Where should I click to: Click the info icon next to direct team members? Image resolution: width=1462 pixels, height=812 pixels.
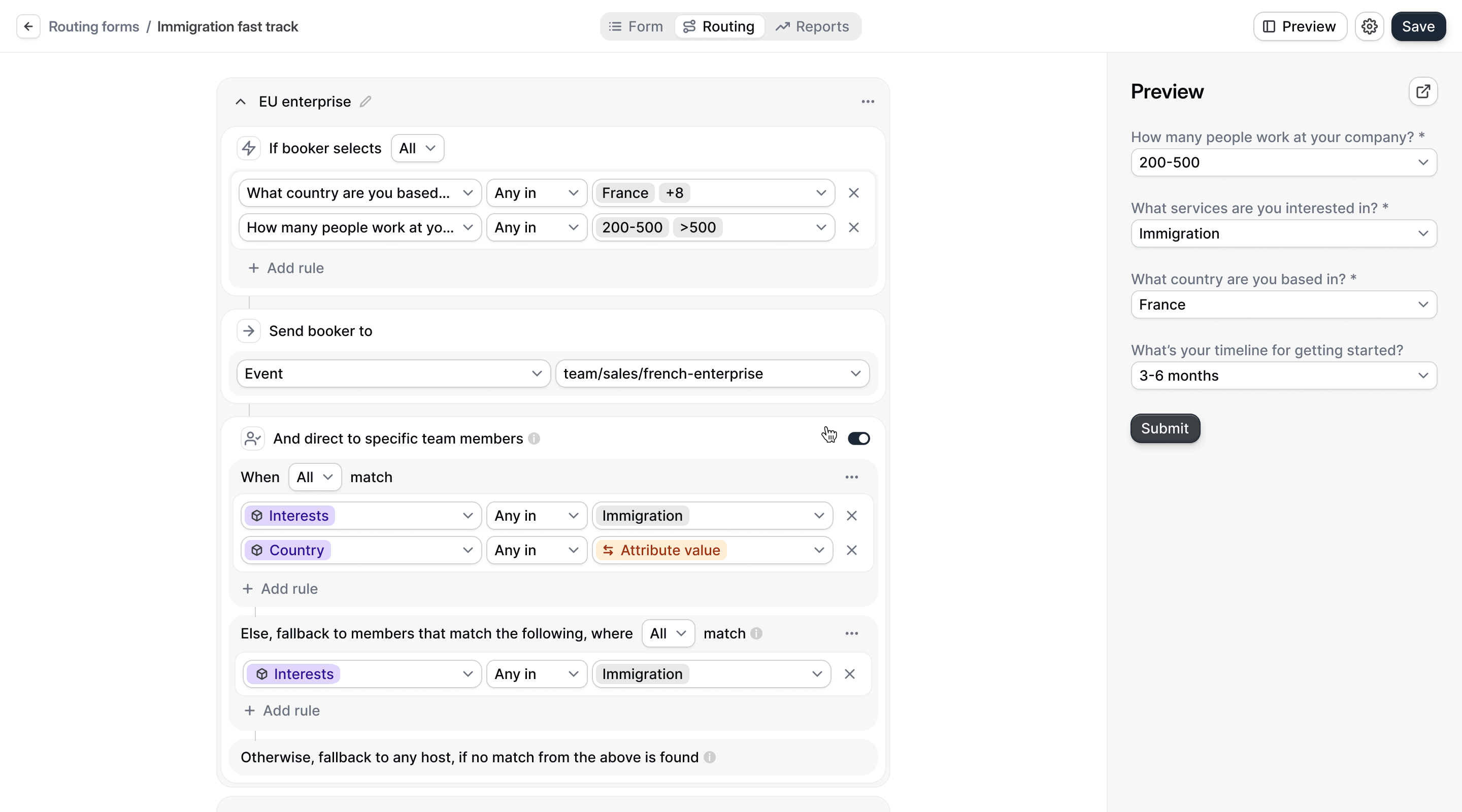[x=534, y=439]
